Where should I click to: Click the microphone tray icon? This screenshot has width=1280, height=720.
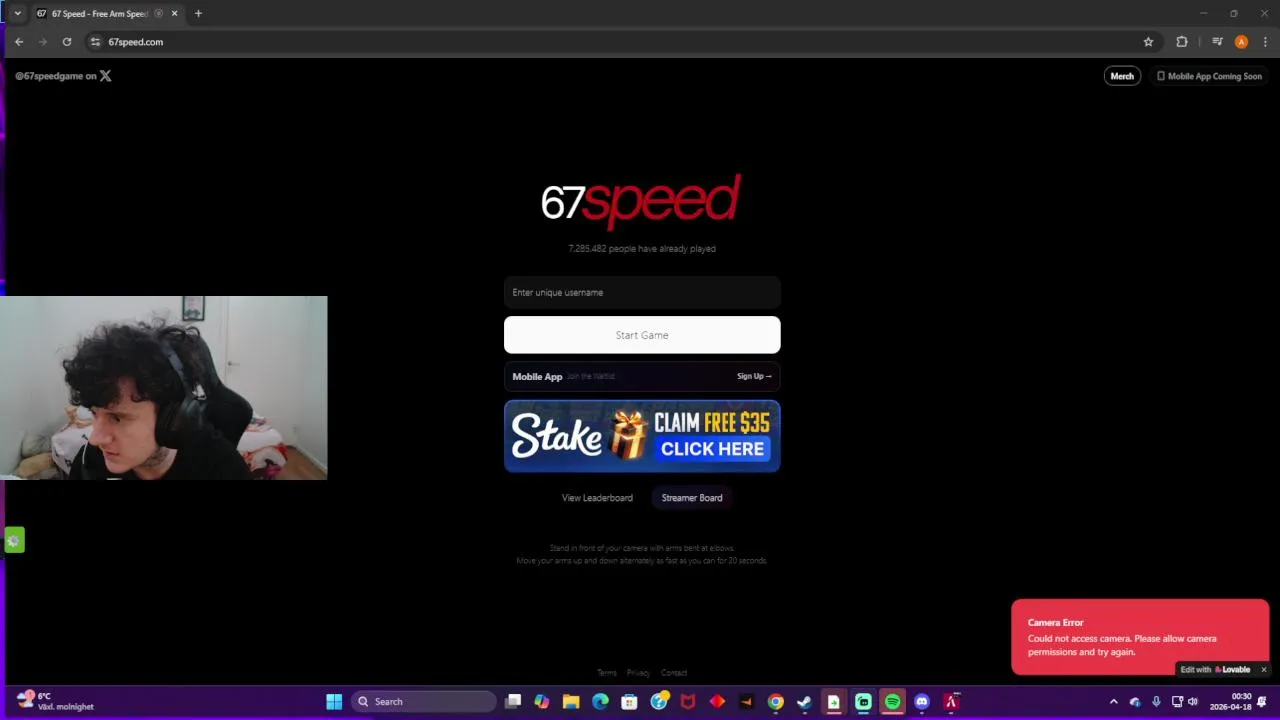[1156, 702]
